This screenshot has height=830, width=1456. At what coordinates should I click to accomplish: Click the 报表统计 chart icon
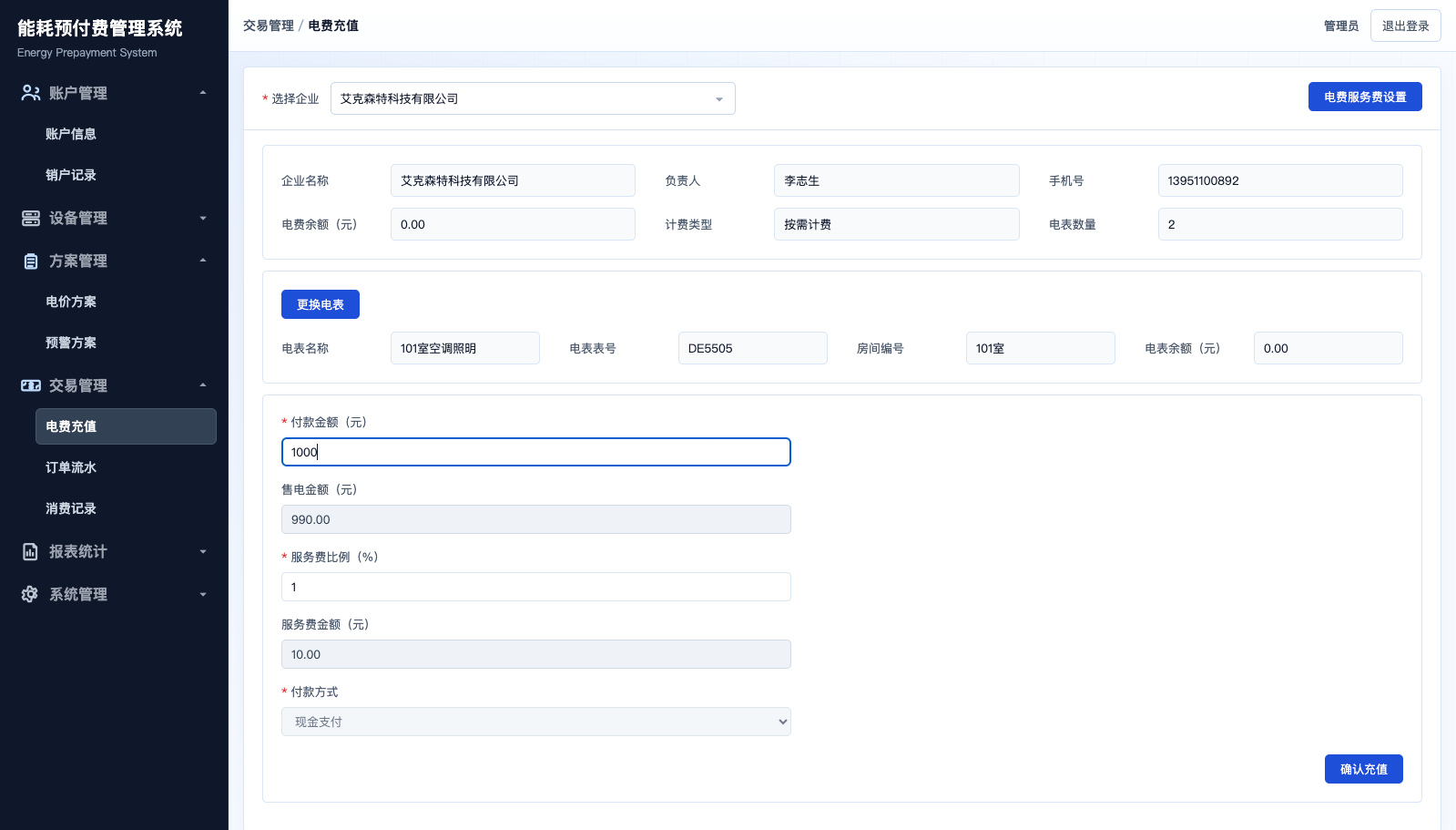coord(30,551)
